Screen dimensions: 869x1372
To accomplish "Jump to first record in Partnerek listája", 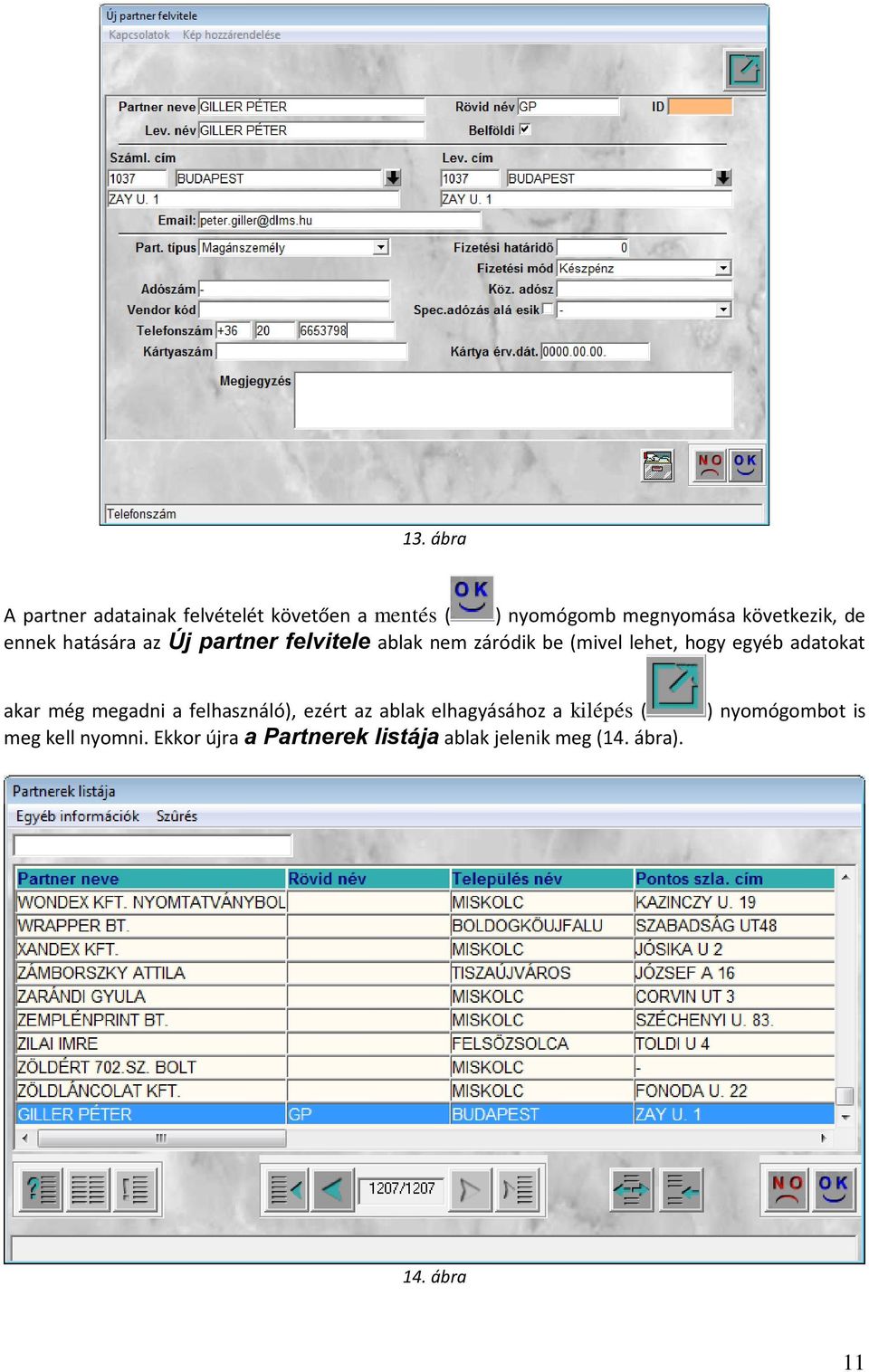I will point(287,1189).
